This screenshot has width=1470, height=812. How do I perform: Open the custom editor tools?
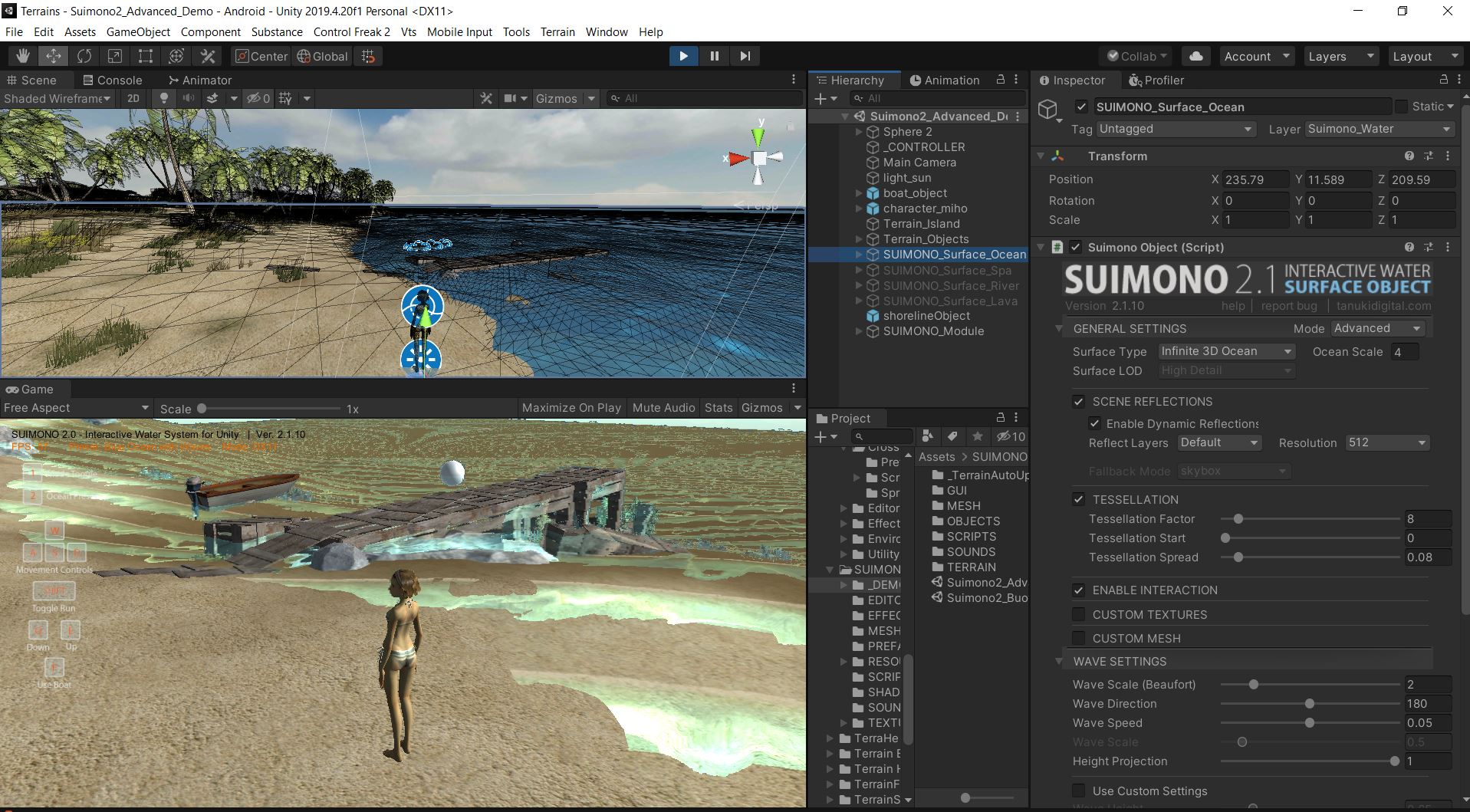click(x=208, y=56)
